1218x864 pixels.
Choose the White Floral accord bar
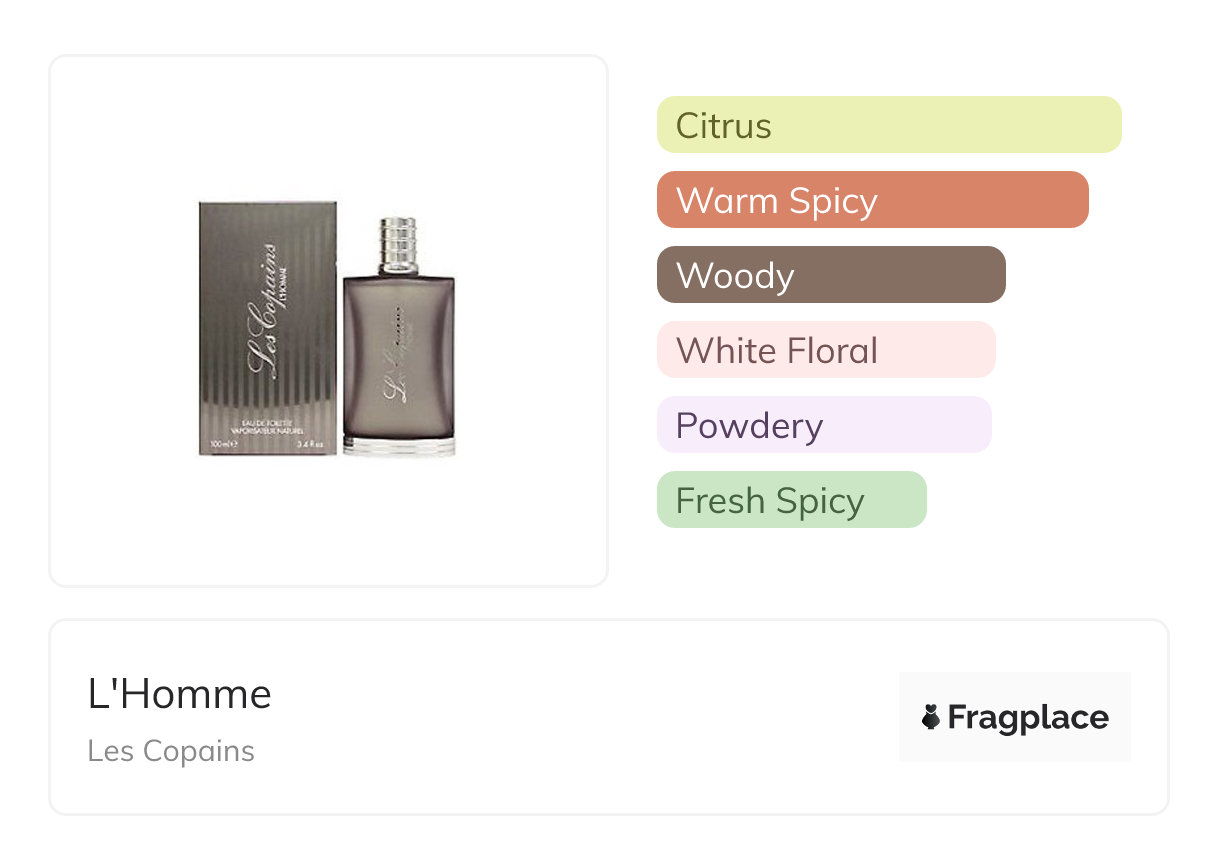[825, 350]
